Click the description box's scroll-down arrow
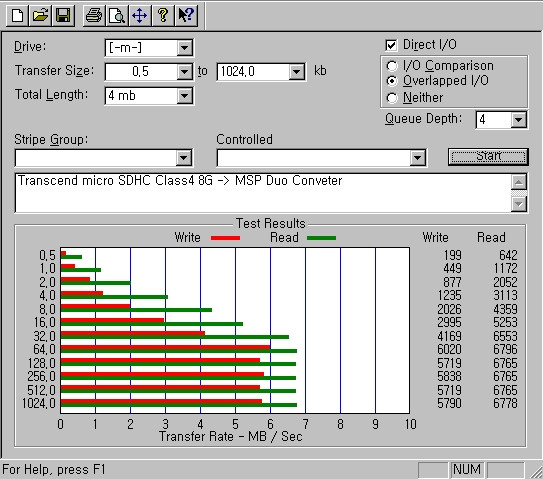This screenshot has width=543, height=479. [519, 204]
